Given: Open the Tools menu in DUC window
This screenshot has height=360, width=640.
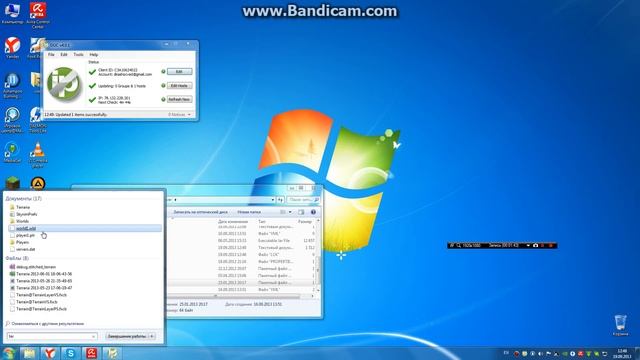Looking at the screenshot, I should (x=78, y=54).
